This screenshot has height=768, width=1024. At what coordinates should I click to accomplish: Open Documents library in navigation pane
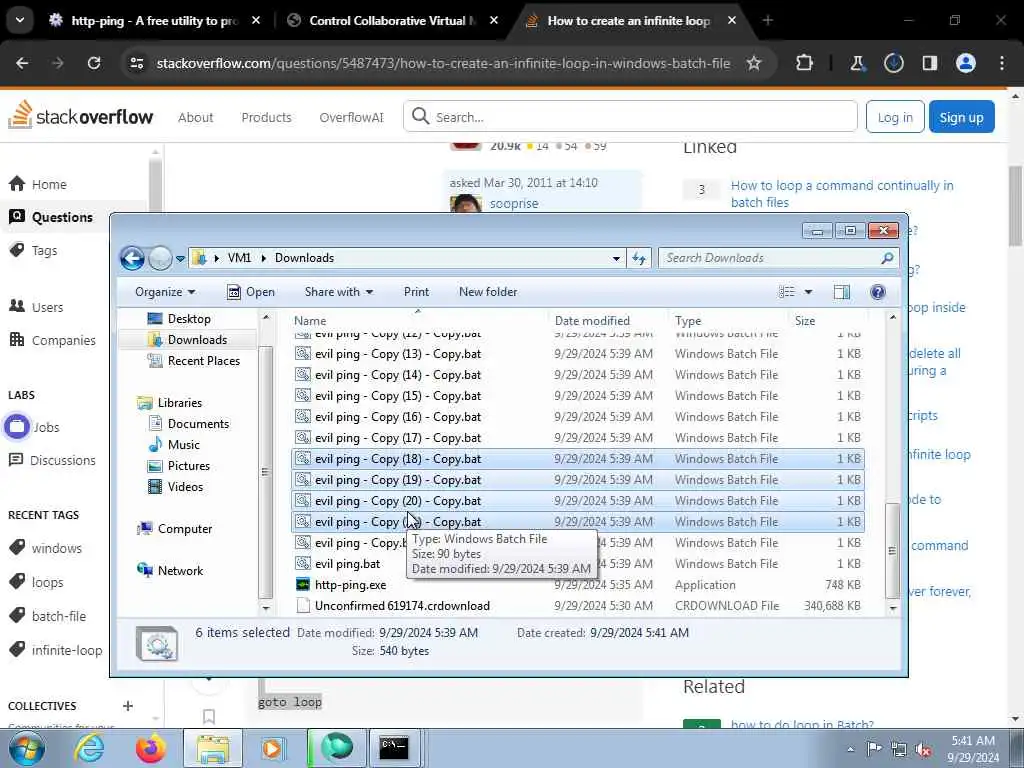click(x=189, y=424)
